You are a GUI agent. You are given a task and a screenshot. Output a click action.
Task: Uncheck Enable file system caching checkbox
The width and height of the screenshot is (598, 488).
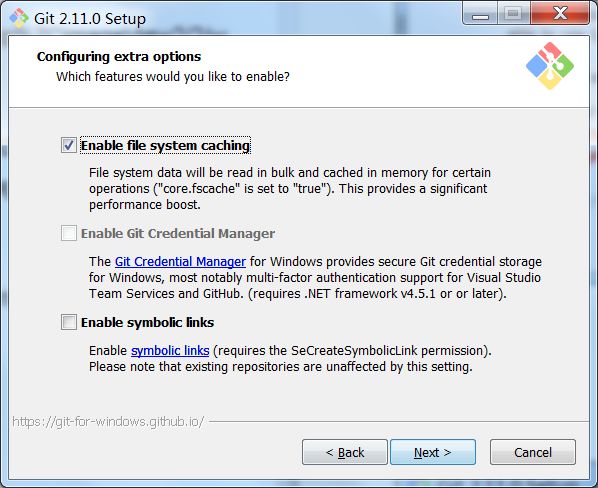[x=69, y=145]
